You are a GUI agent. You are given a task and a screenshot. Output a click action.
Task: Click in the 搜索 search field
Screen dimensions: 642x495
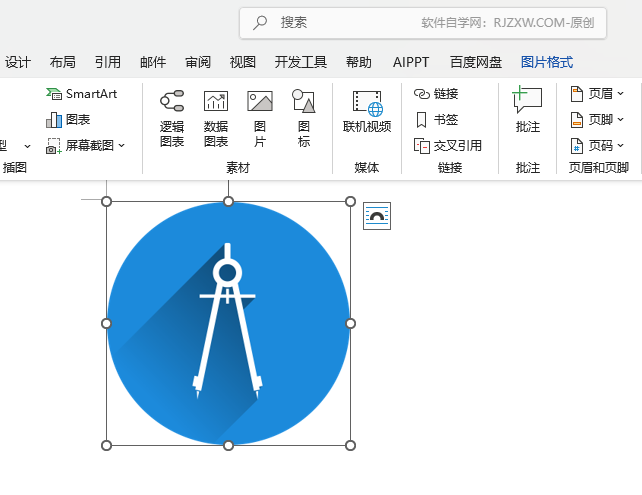423,23
